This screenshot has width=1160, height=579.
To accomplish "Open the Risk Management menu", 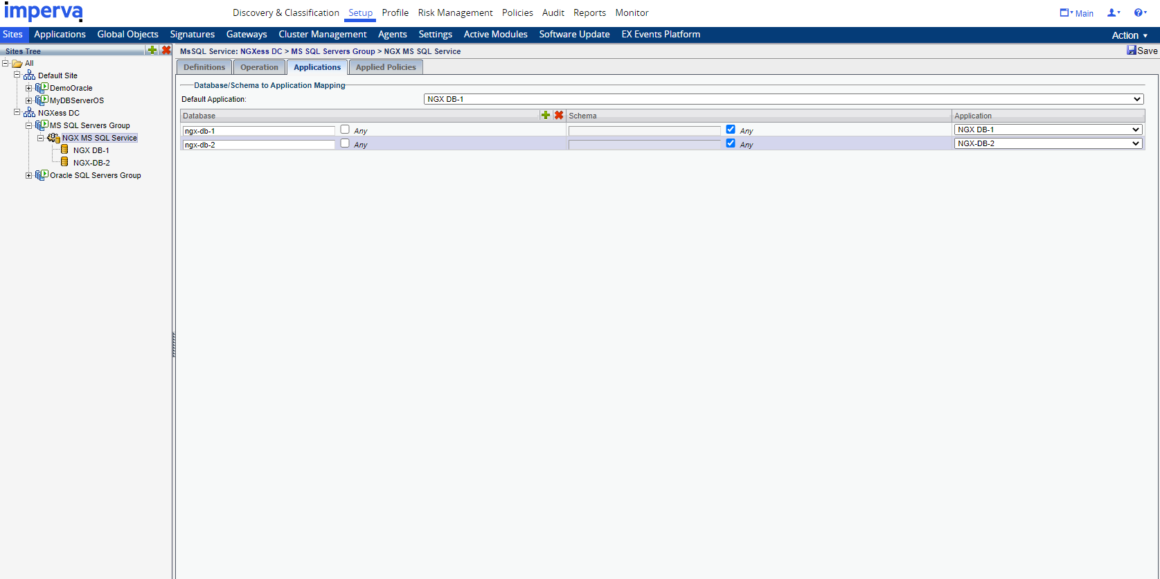I will tap(455, 13).
